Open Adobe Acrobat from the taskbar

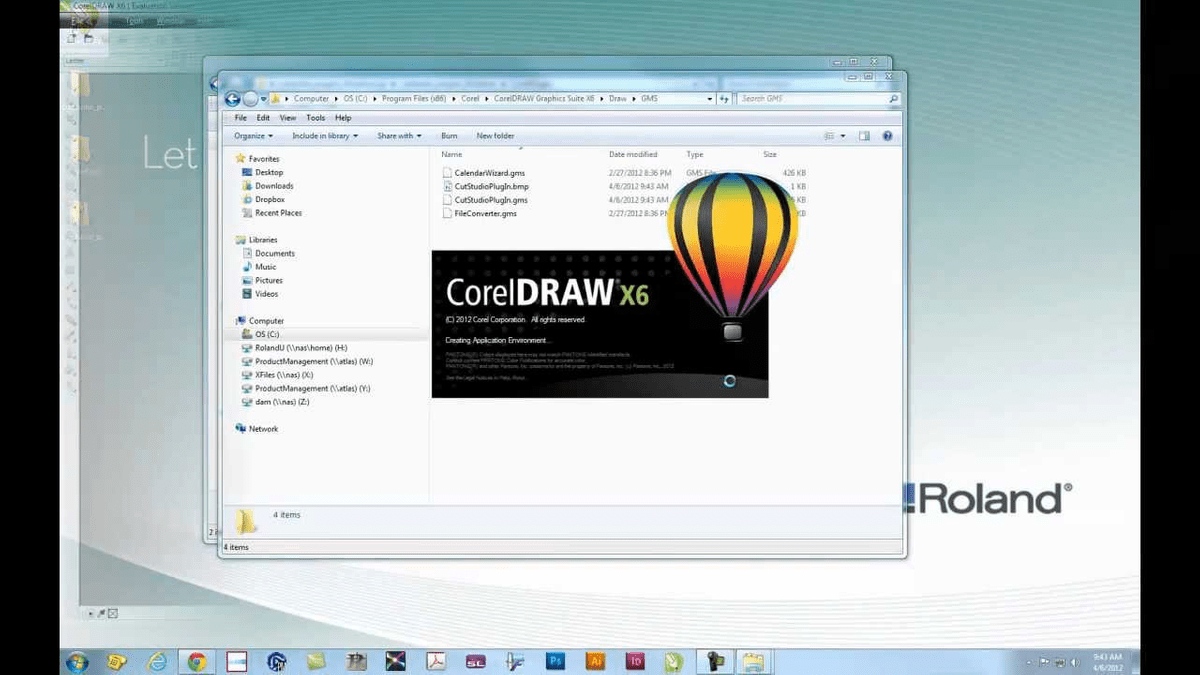(x=436, y=661)
